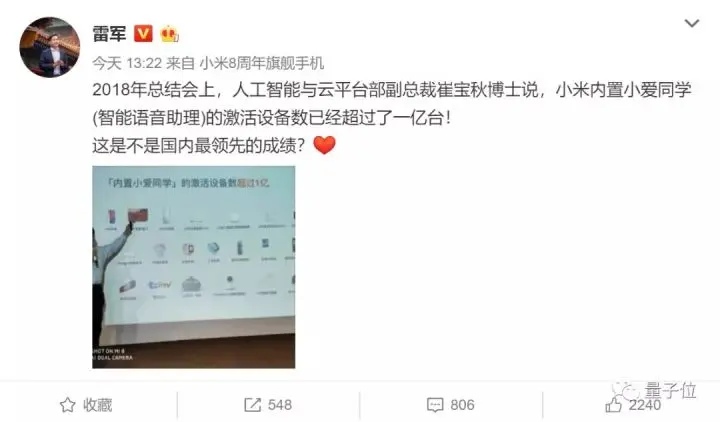The image size is (720, 422).
Task: Click the repost share icon
Action: (253, 405)
